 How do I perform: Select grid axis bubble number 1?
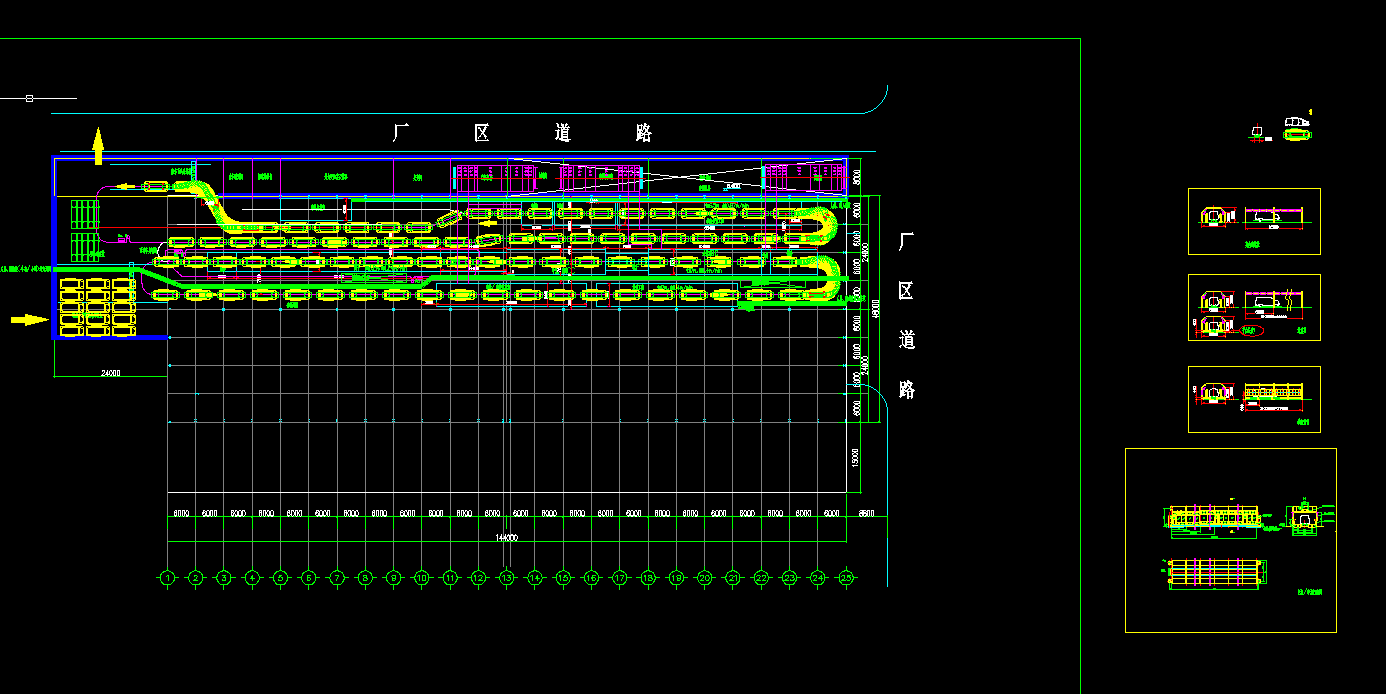coord(168,578)
